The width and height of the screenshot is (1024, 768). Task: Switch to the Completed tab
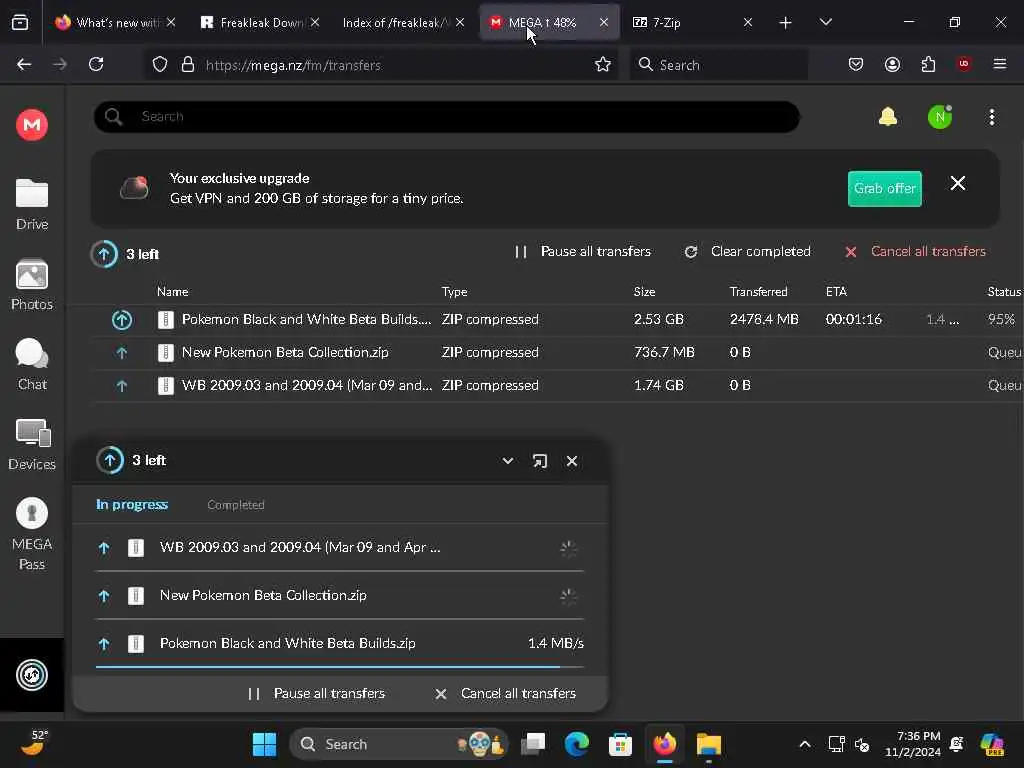tap(236, 505)
